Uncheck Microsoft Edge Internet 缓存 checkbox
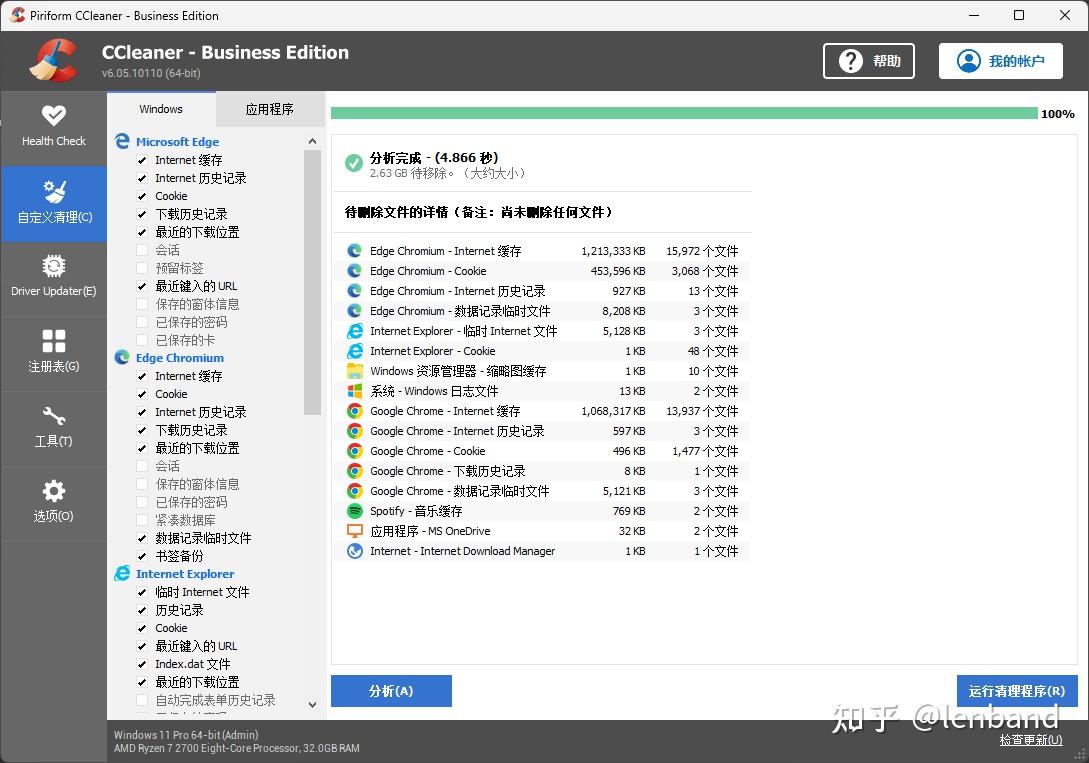The width and height of the screenshot is (1089, 763). [x=142, y=160]
